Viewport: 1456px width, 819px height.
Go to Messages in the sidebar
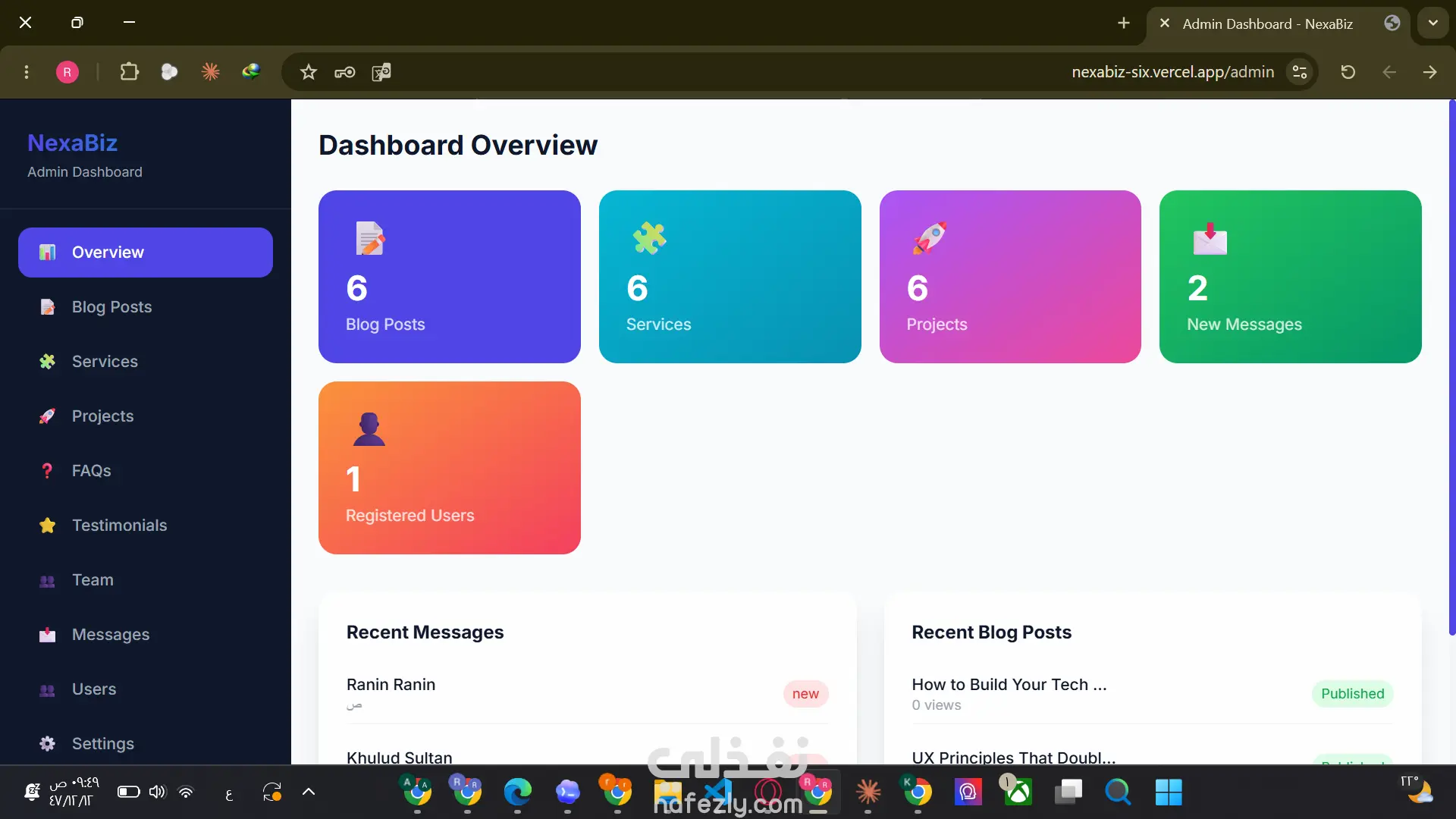(x=146, y=635)
